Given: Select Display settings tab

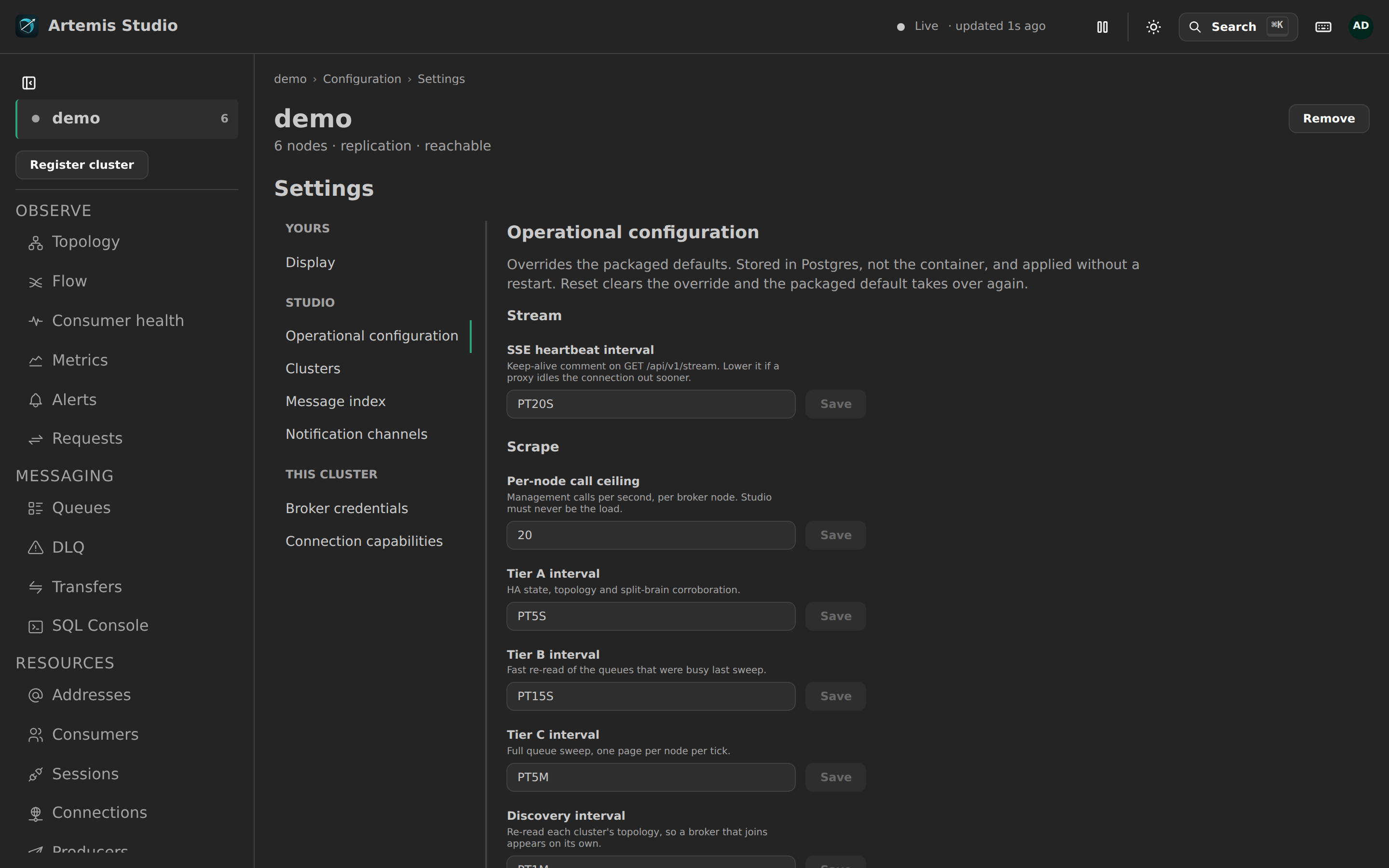Looking at the screenshot, I should pos(373,262).
